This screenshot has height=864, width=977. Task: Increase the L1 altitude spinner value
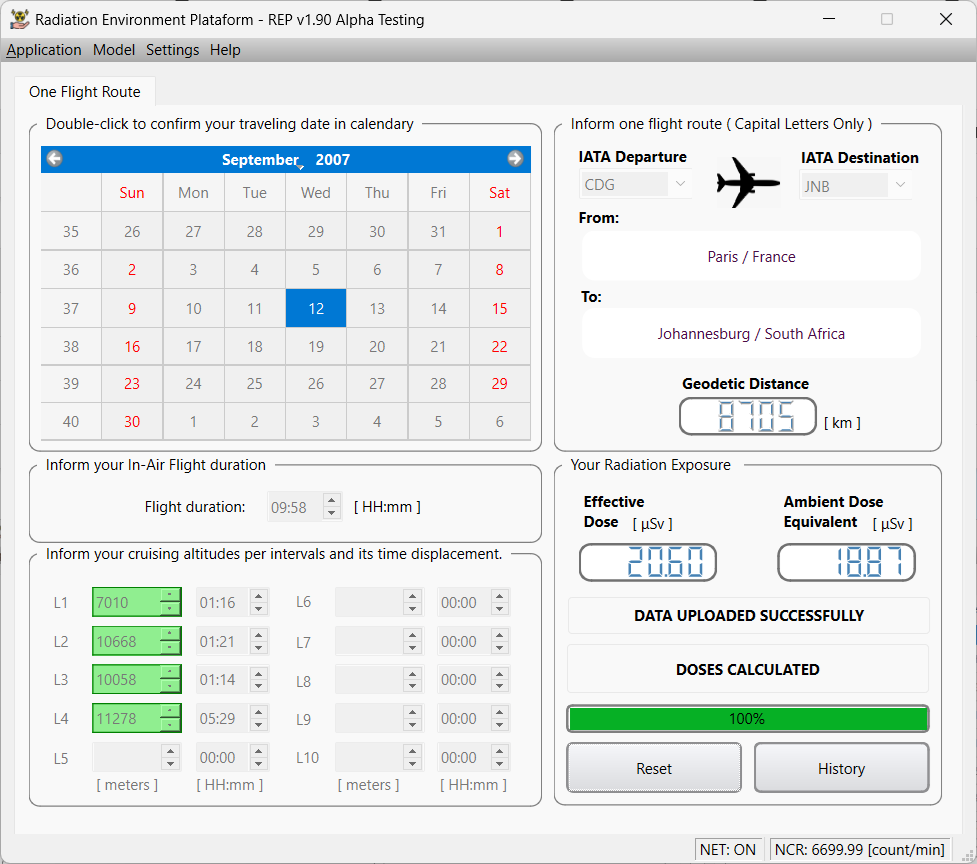coord(170,597)
